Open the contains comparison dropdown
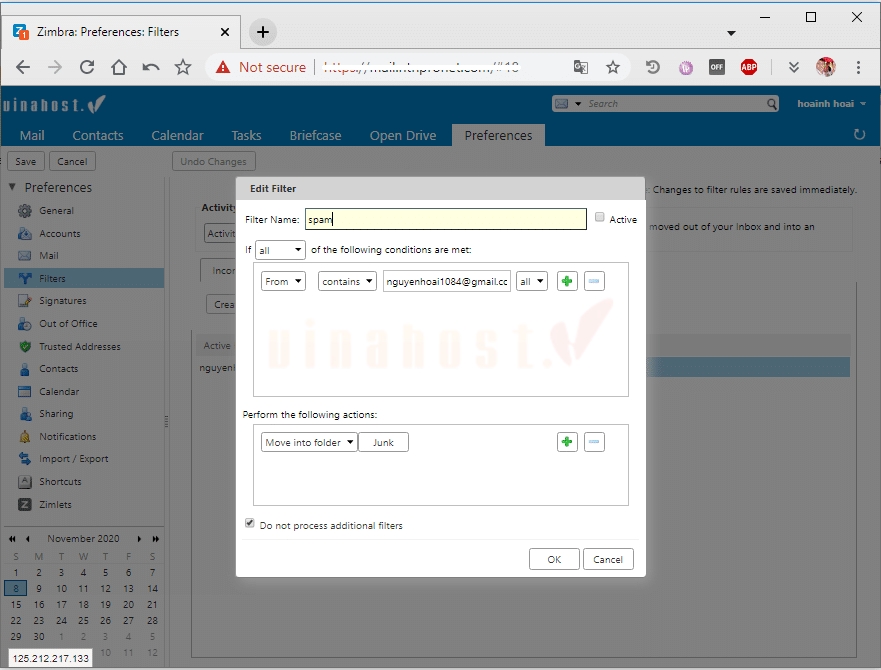881x670 pixels. (x=347, y=281)
